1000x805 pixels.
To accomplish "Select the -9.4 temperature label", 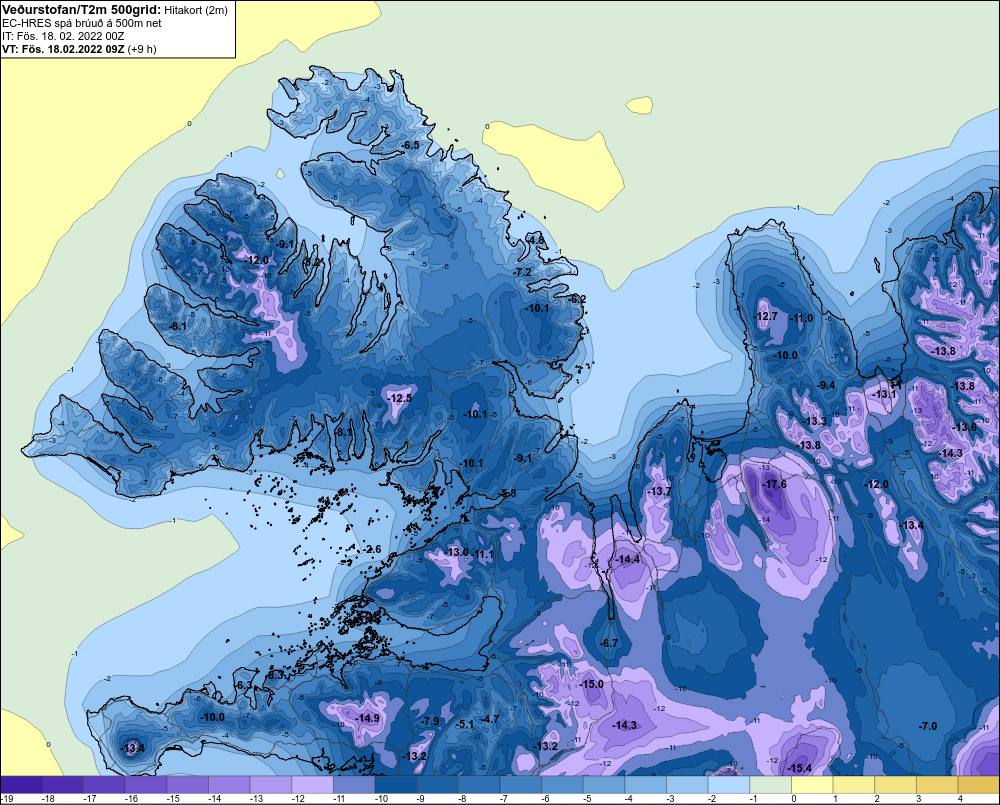I will point(825,385).
